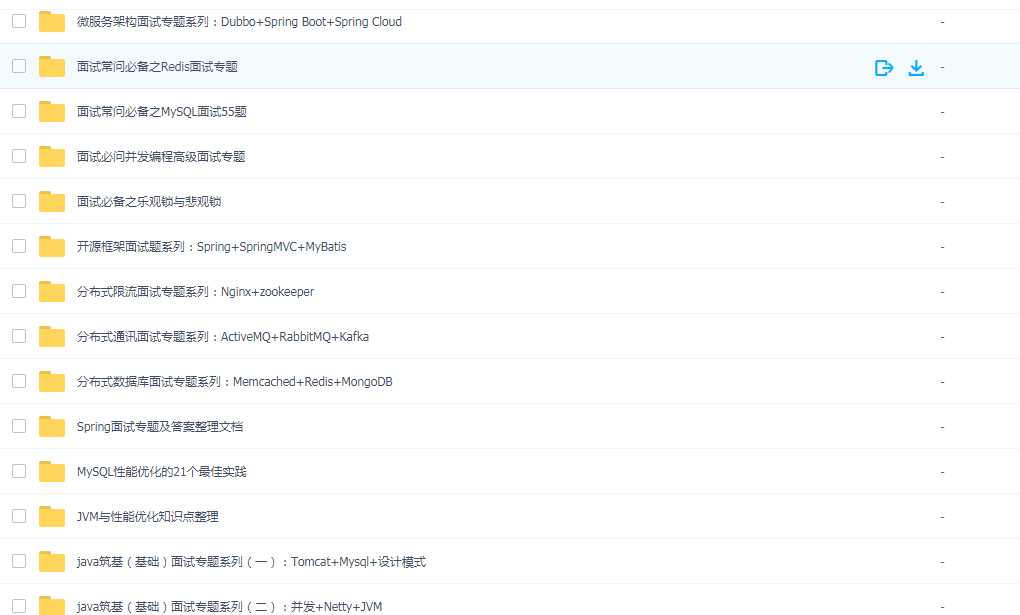The image size is (1020, 615).
Task: Toggle checkbox for JVM与性能优化知识点整理
Action: [x=19, y=515]
